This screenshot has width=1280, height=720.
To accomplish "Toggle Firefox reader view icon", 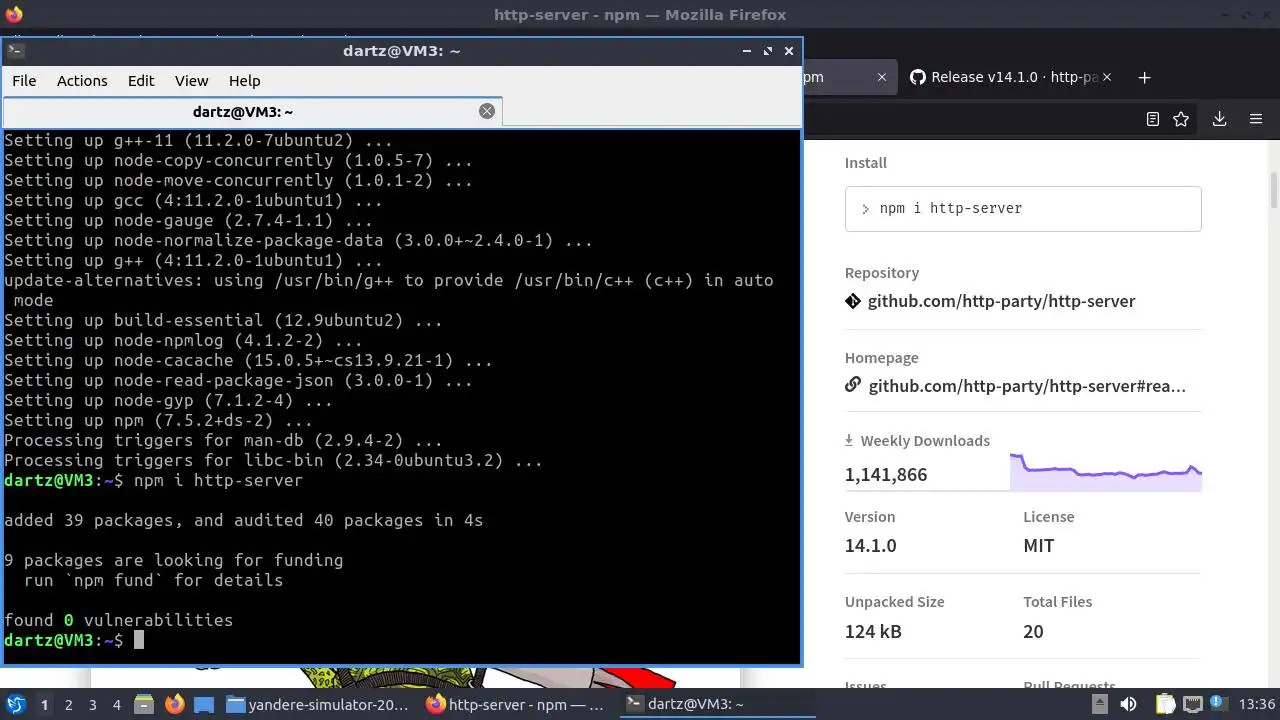I will coord(1153,119).
